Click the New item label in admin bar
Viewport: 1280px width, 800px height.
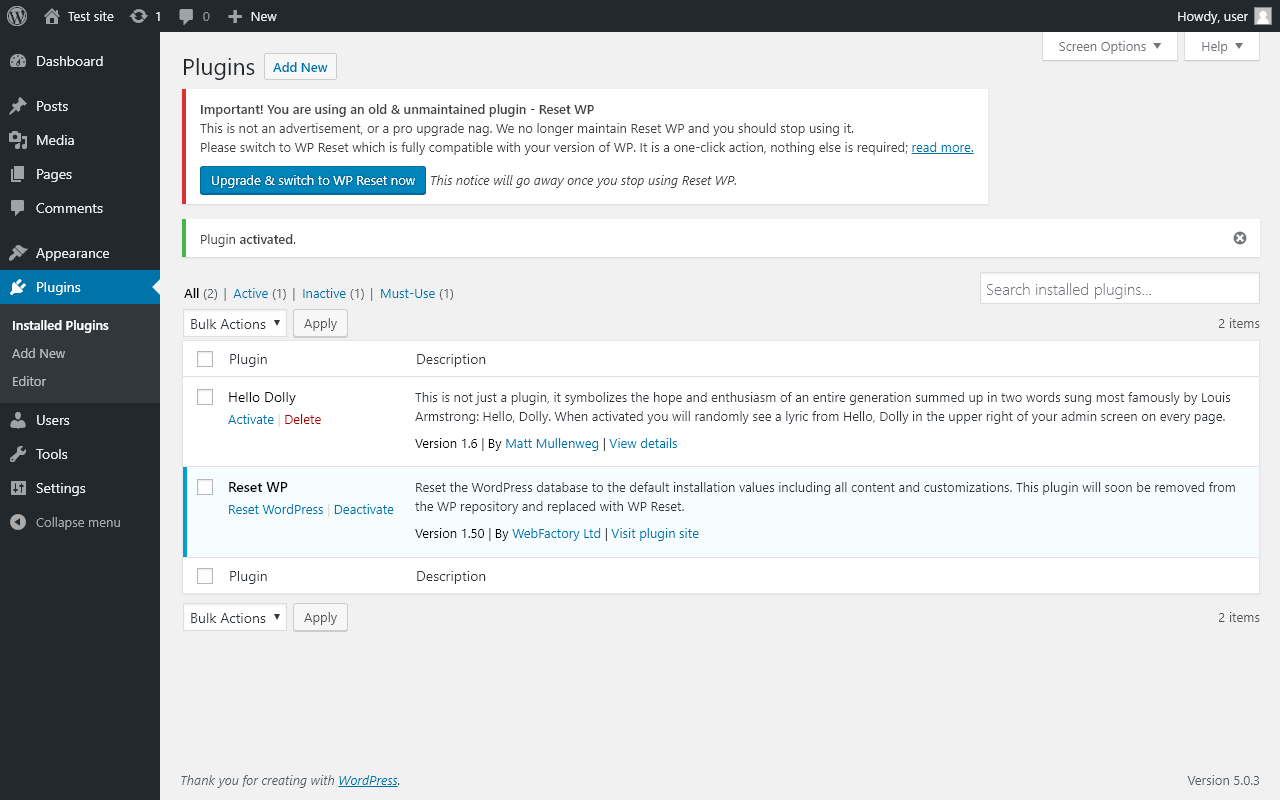pos(264,16)
